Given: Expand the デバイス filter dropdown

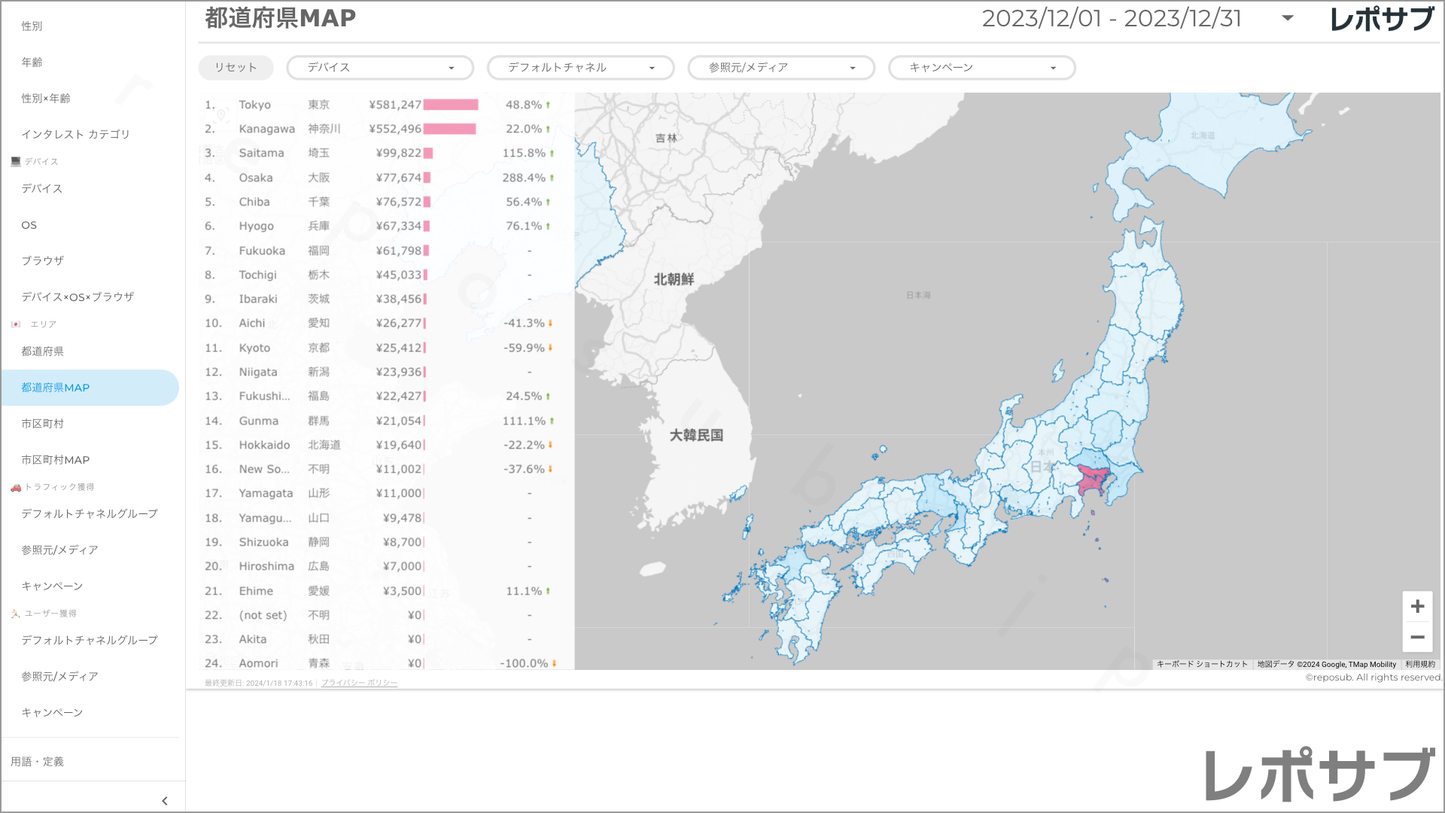Looking at the screenshot, I should click(x=380, y=68).
